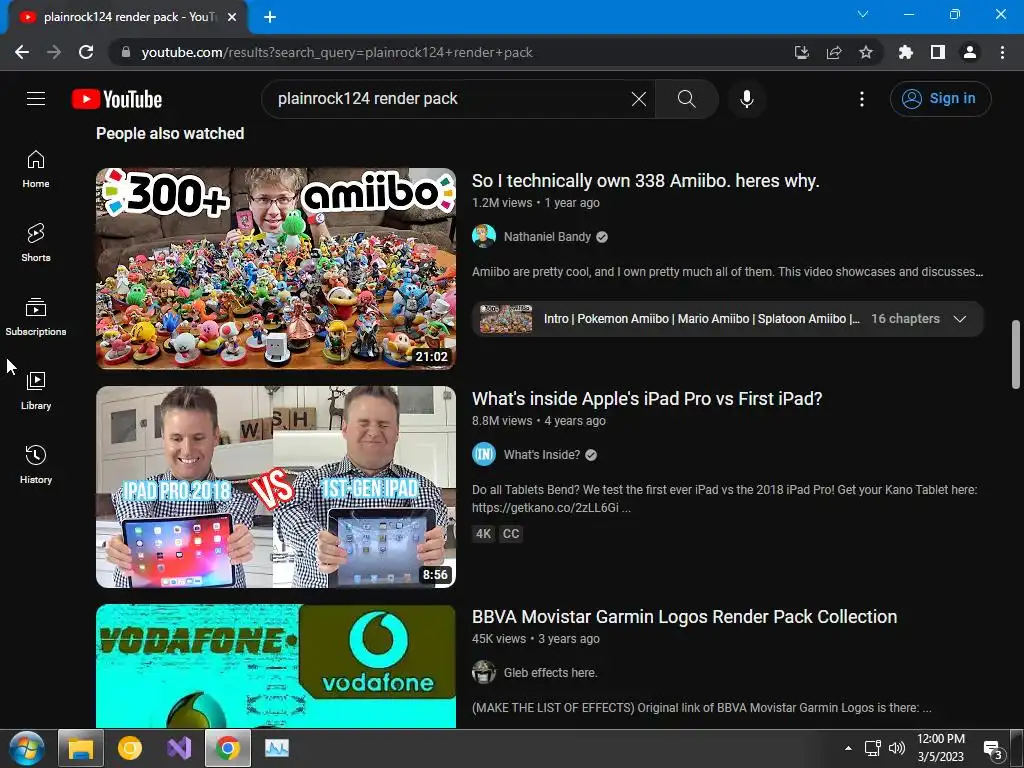1024x768 pixels.
Task: Open 'BBVA Movistar Garmin Logos Render Pack' title
Action: (x=684, y=617)
